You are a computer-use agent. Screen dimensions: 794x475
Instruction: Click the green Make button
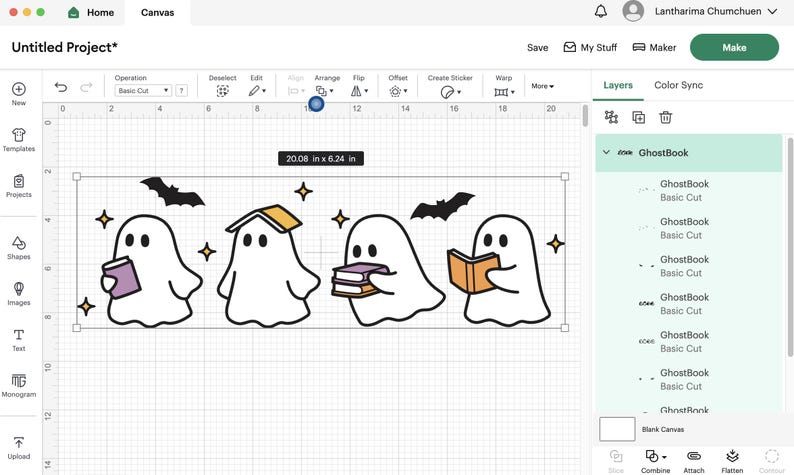pyautogui.click(x=734, y=47)
